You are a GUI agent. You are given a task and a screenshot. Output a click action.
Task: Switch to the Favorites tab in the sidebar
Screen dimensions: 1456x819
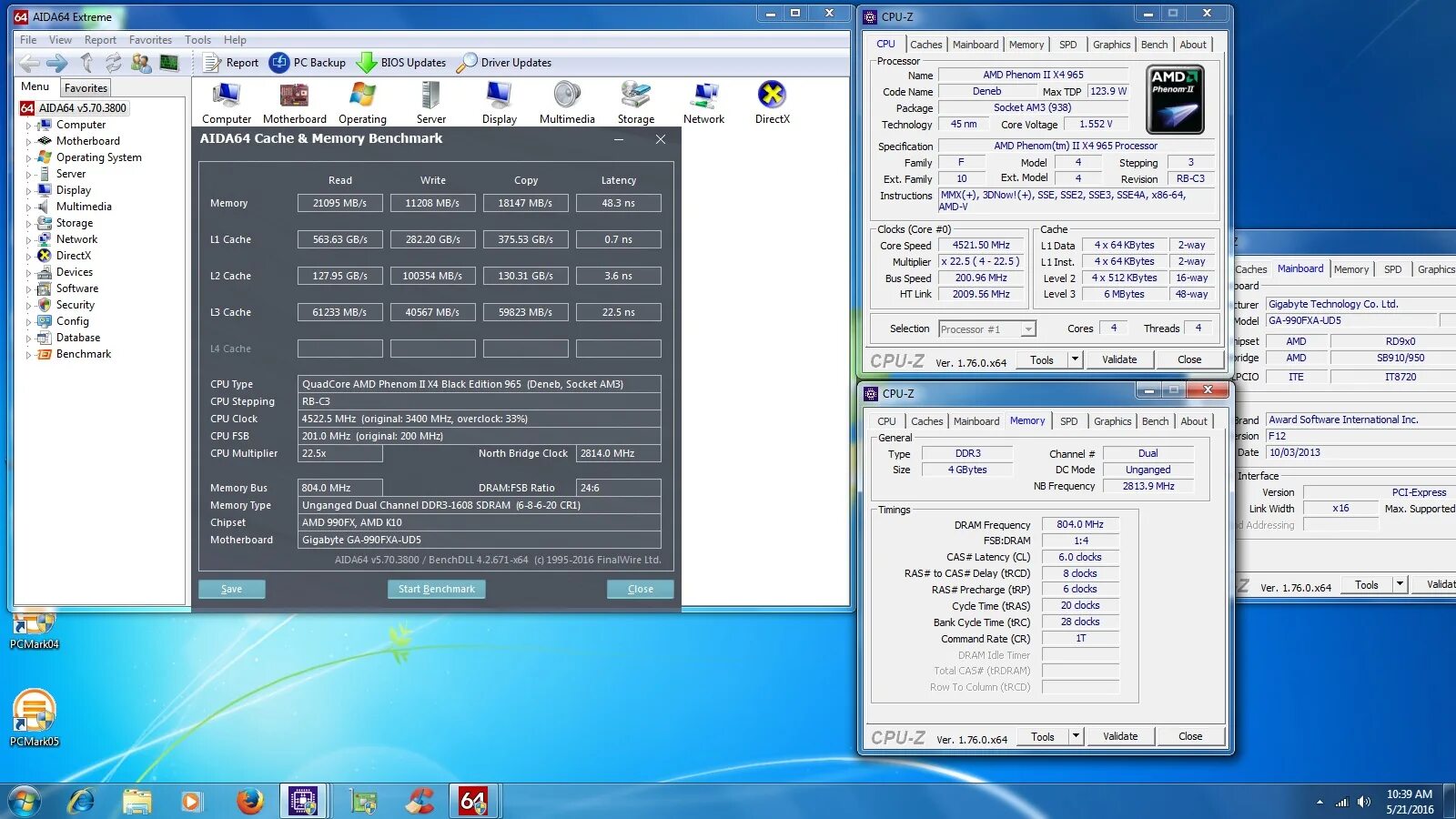[x=86, y=88]
